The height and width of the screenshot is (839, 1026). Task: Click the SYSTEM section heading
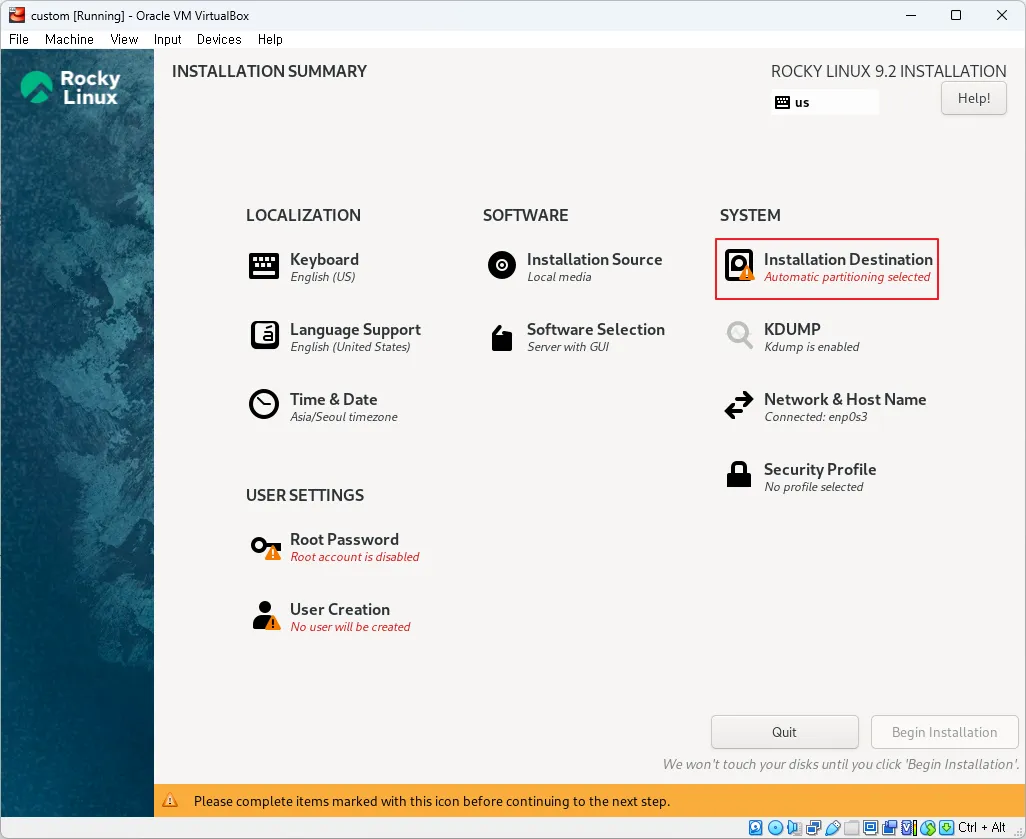coord(750,215)
